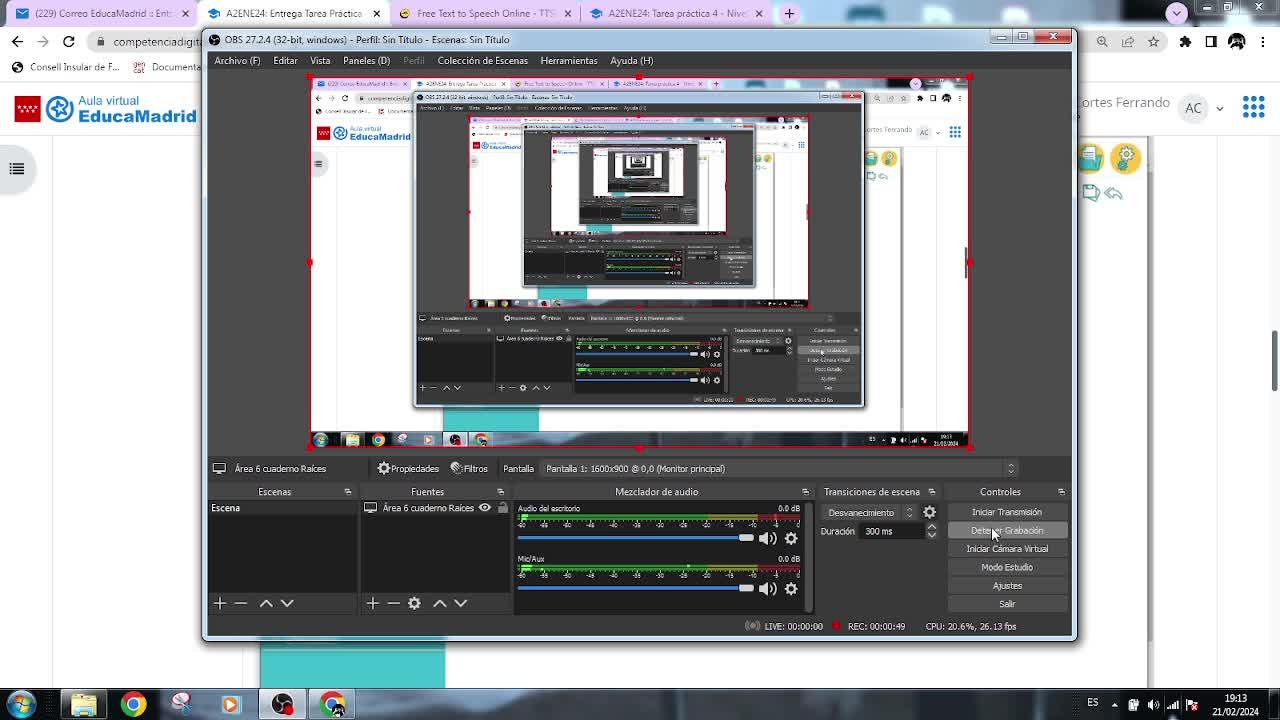Open Ajustes in Controles panel

1007,585
